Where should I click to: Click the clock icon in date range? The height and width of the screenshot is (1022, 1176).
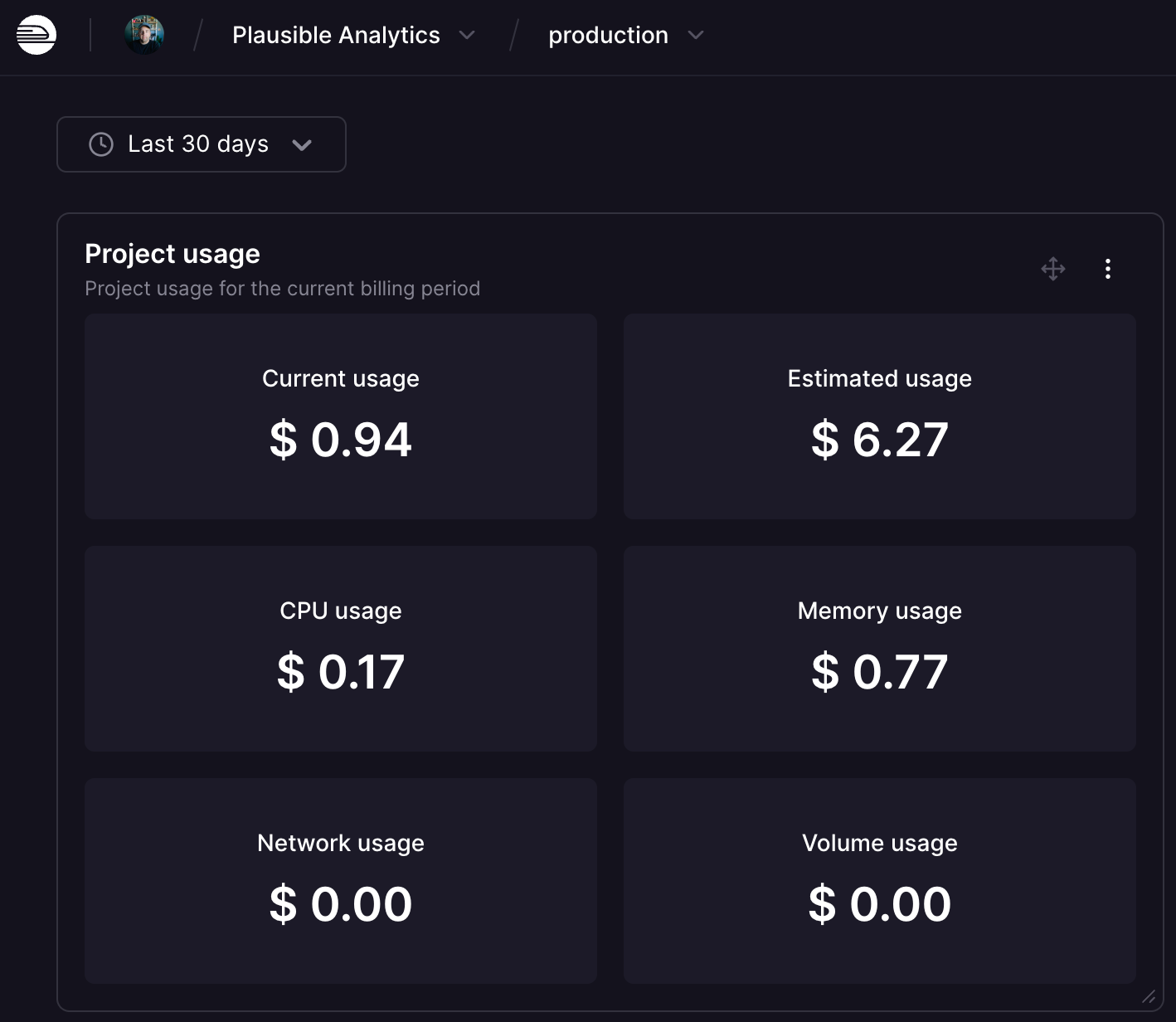click(101, 144)
